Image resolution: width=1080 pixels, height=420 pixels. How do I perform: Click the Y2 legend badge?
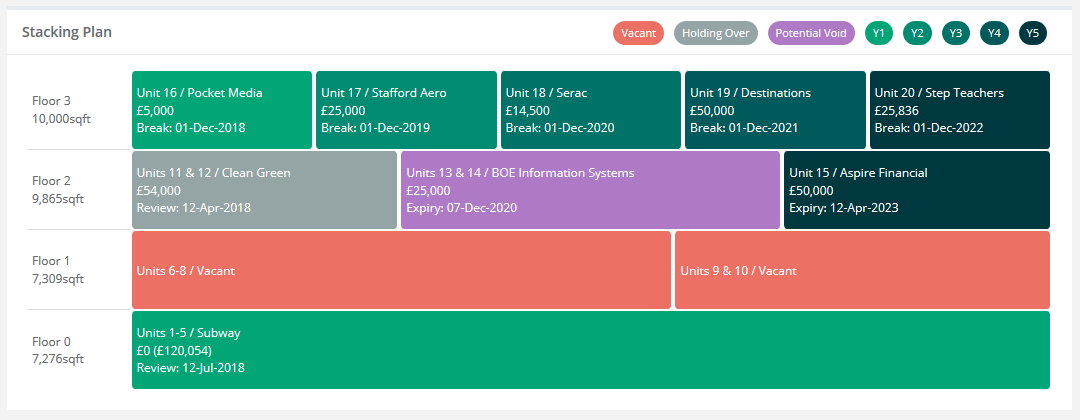coord(917,33)
